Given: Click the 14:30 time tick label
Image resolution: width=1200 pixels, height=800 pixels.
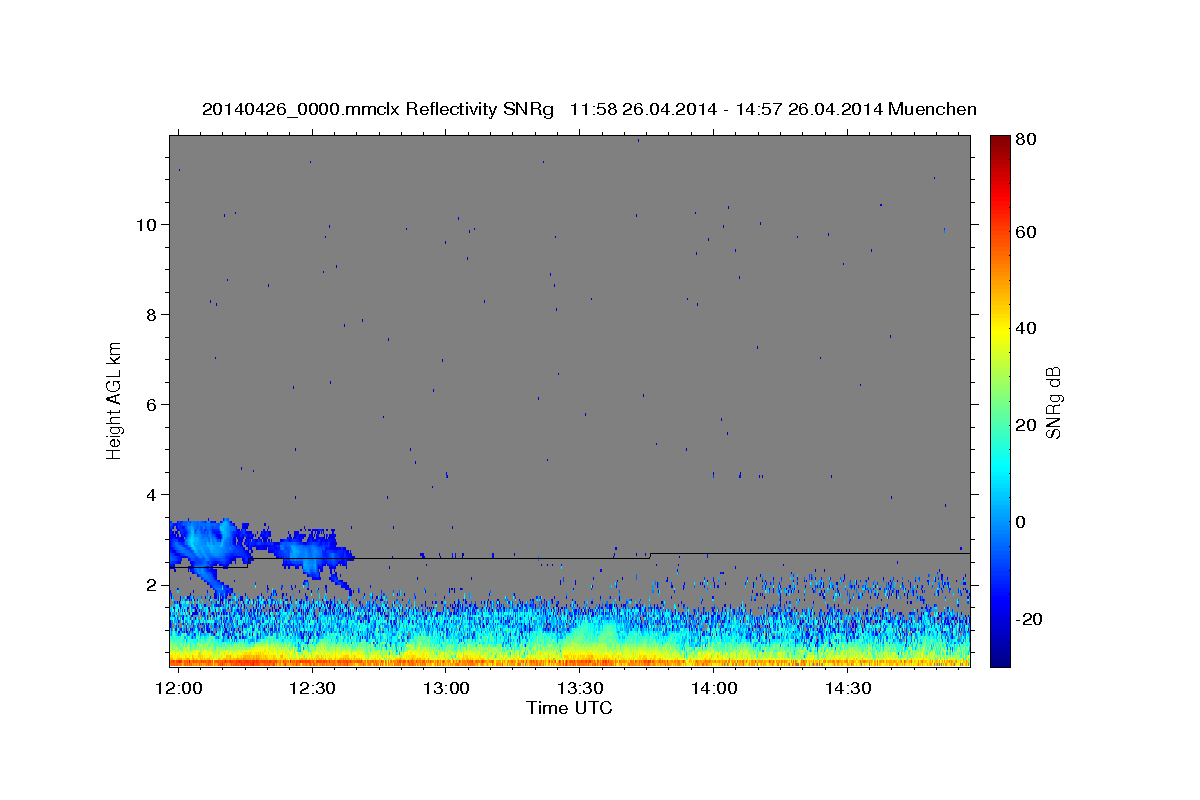Looking at the screenshot, I should coord(848,689).
